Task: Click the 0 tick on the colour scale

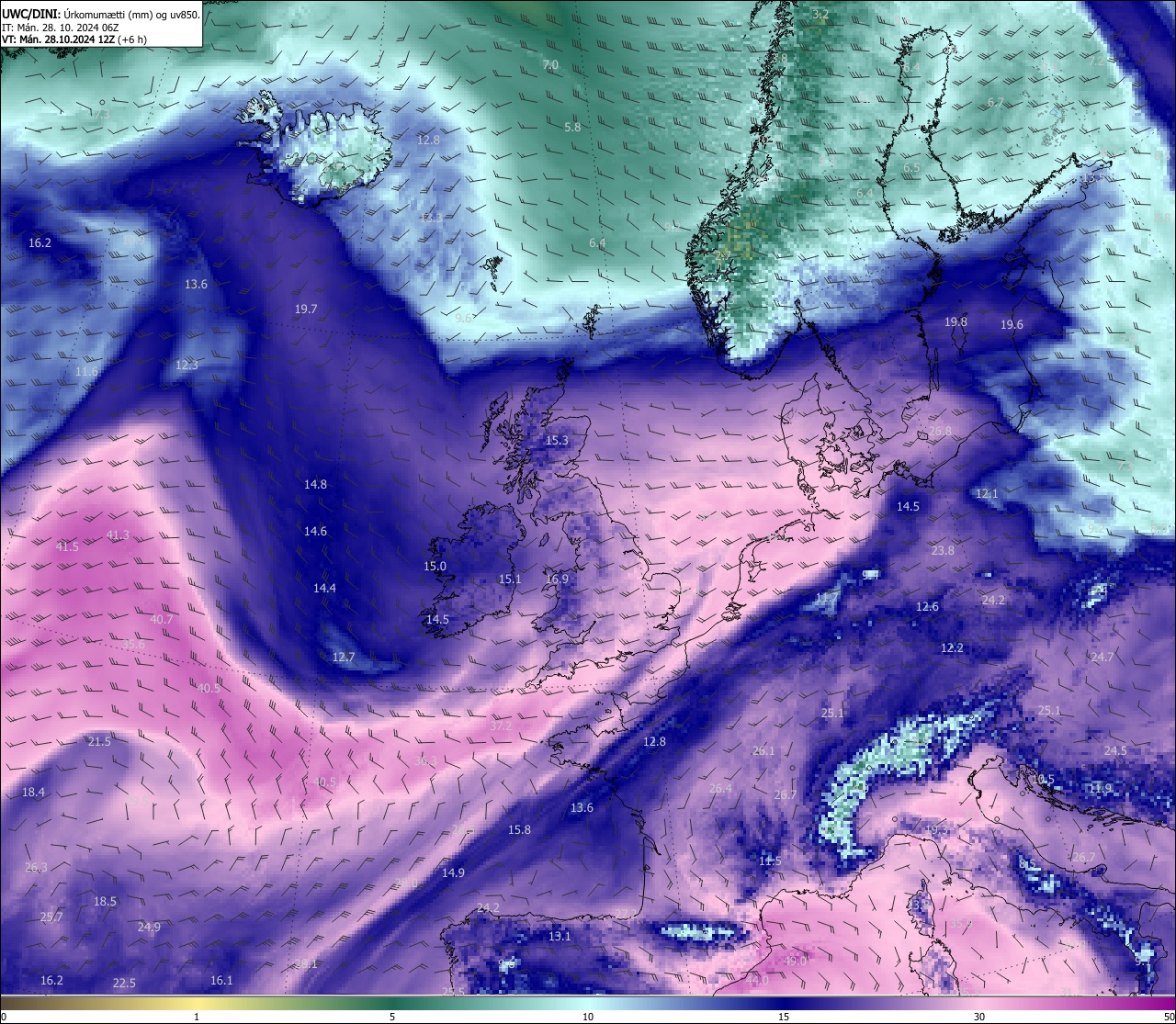Action: [3, 1017]
